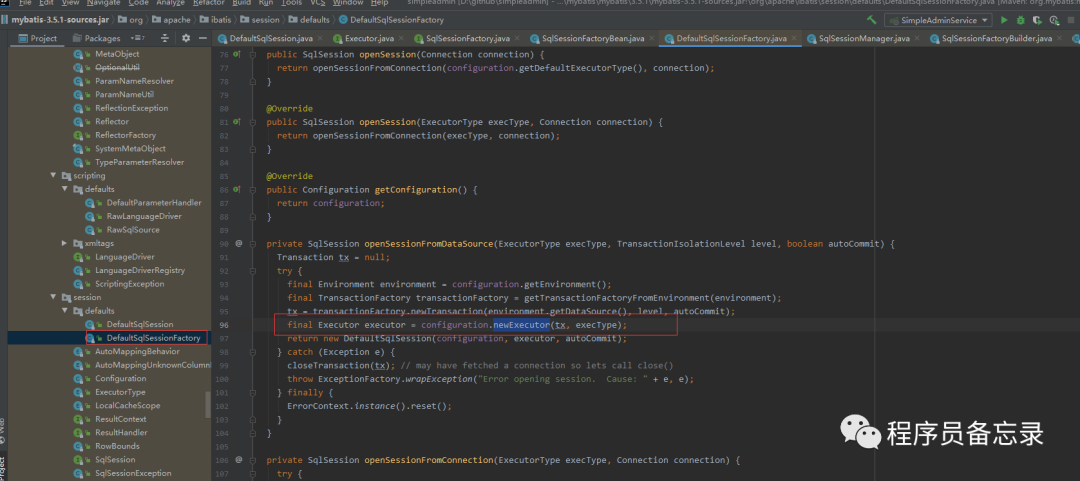Close the Executor.java tab
This screenshot has width=1080, height=481.
pos(403,39)
